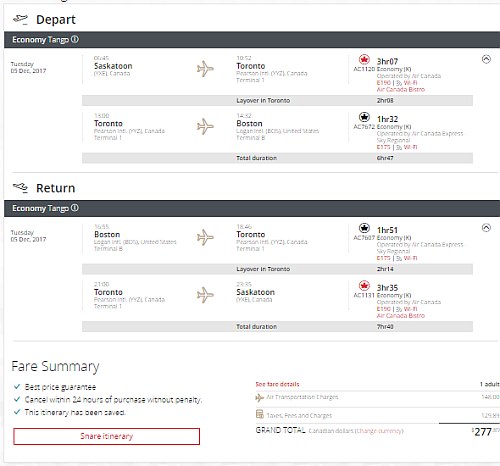
Task: Click the Taxes, Fees and Charges receipt icon
Action: click(x=260, y=414)
